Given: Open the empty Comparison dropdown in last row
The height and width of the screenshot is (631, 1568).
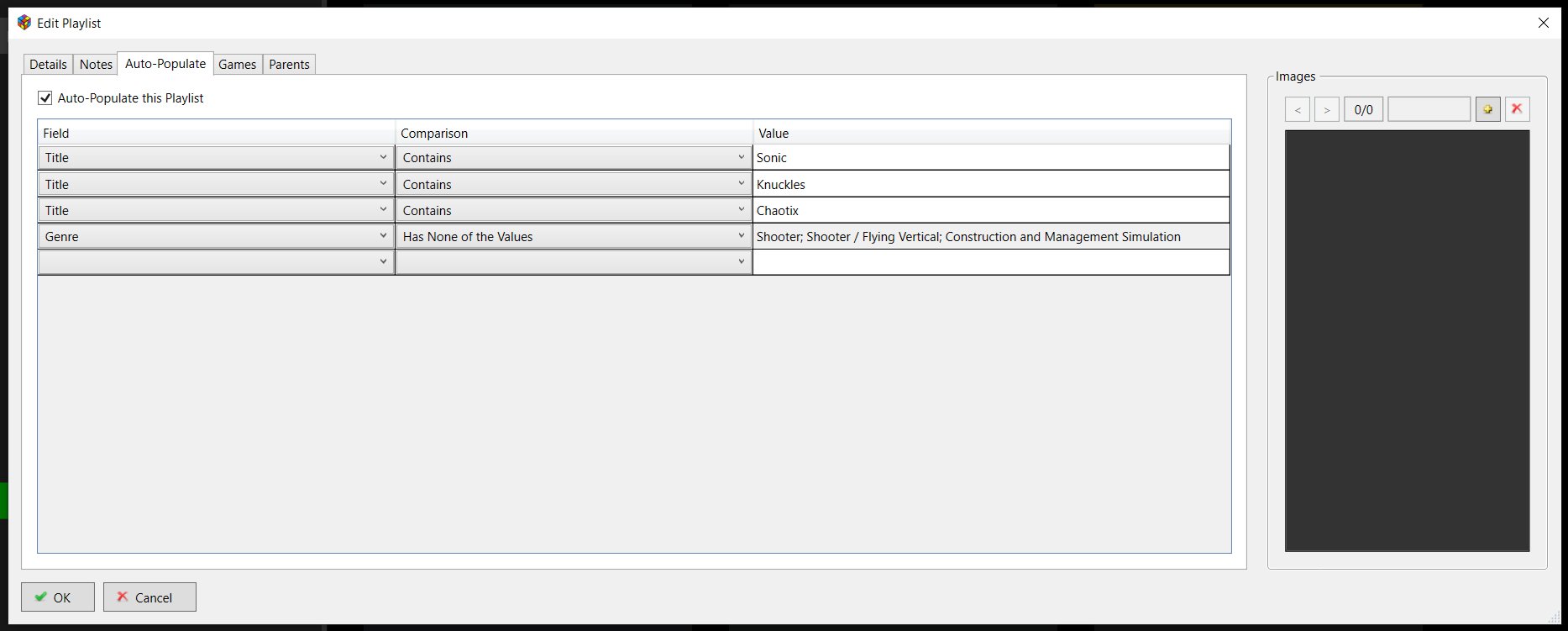Looking at the screenshot, I should (x=574, y=262).
